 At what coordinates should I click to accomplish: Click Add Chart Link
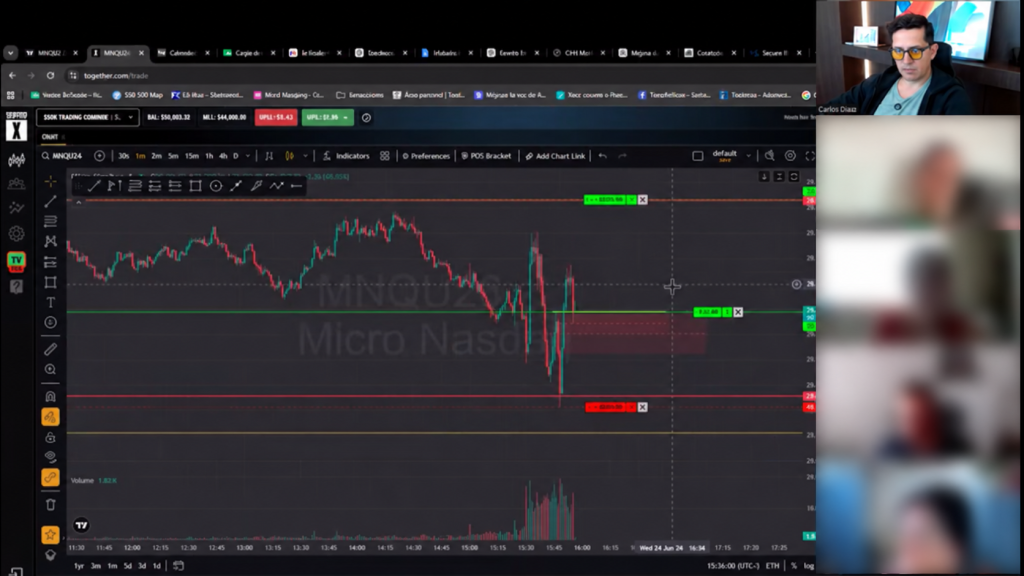tap(556, 156)
